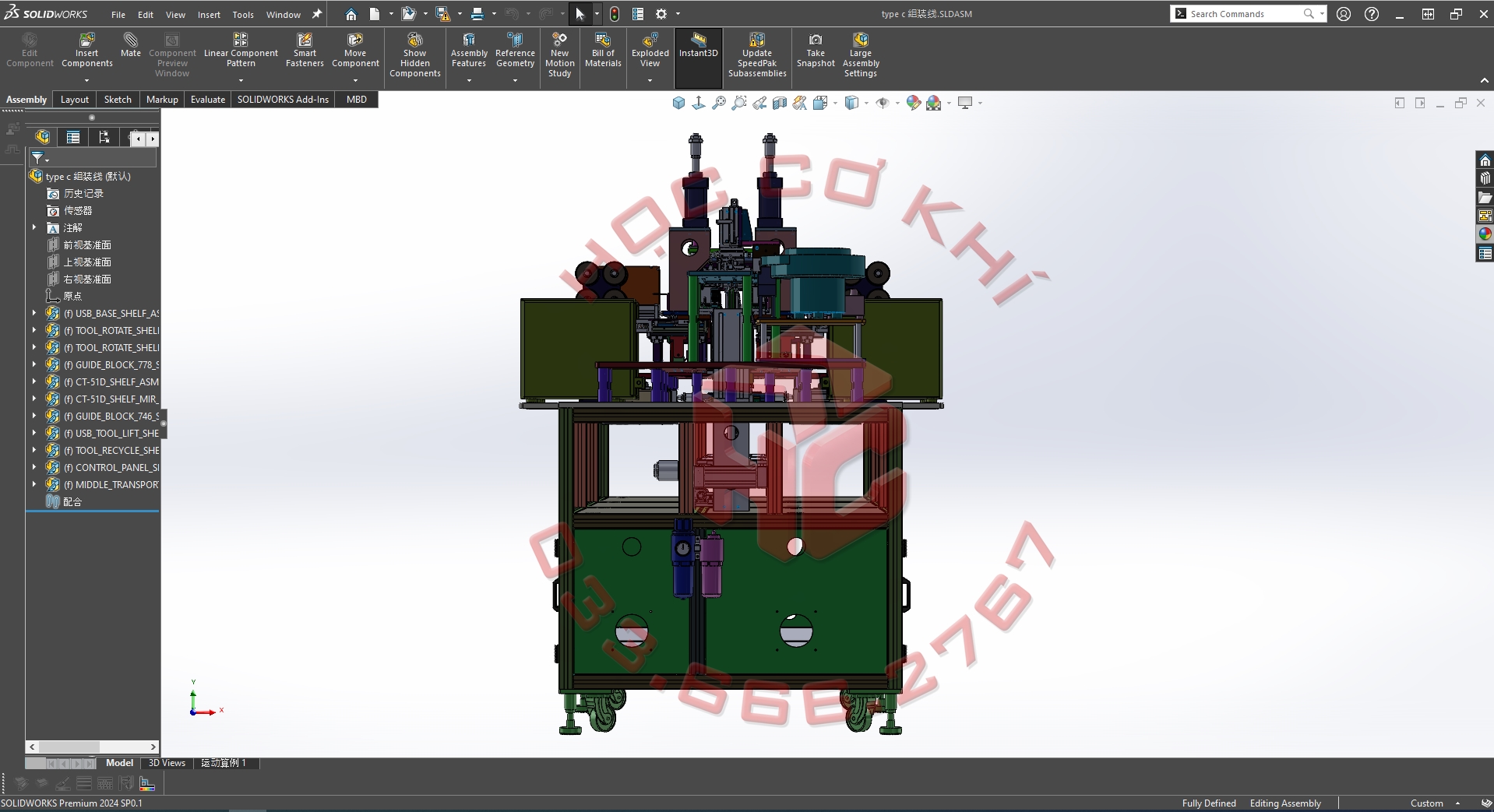Open the Hide/Show Items dropdown arrow

click(897, 103)
